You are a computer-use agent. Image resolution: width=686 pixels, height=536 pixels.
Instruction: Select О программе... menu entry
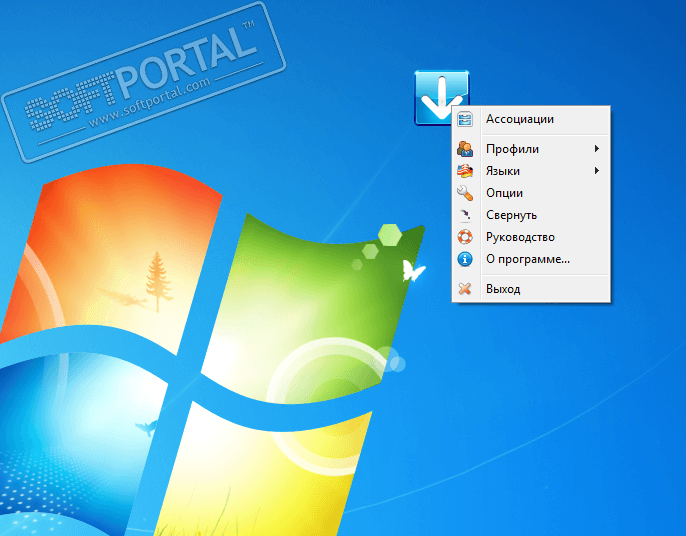click(x=531, y=259)
